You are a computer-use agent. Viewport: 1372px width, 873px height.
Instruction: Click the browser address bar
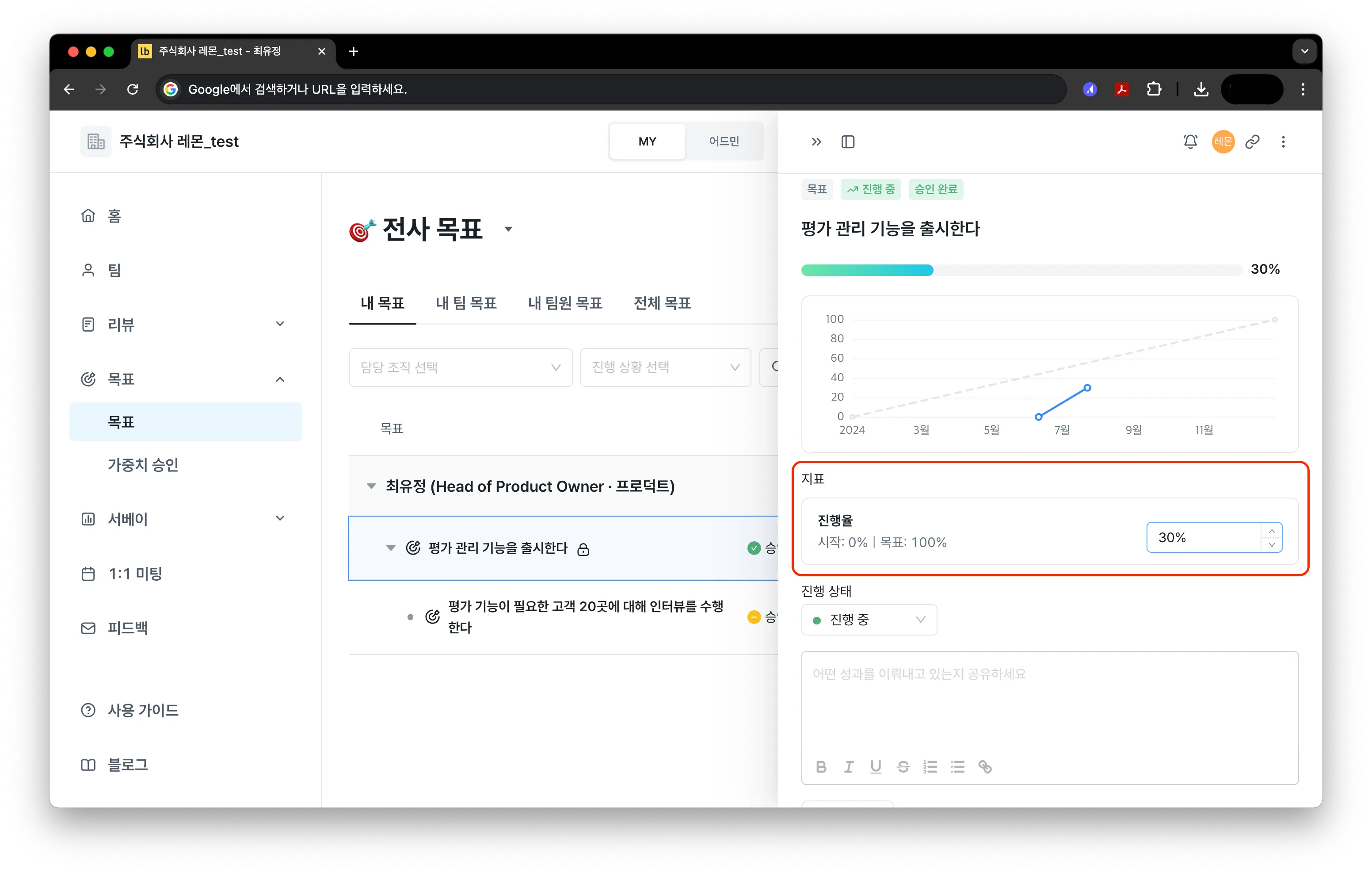tap(611, 89)
